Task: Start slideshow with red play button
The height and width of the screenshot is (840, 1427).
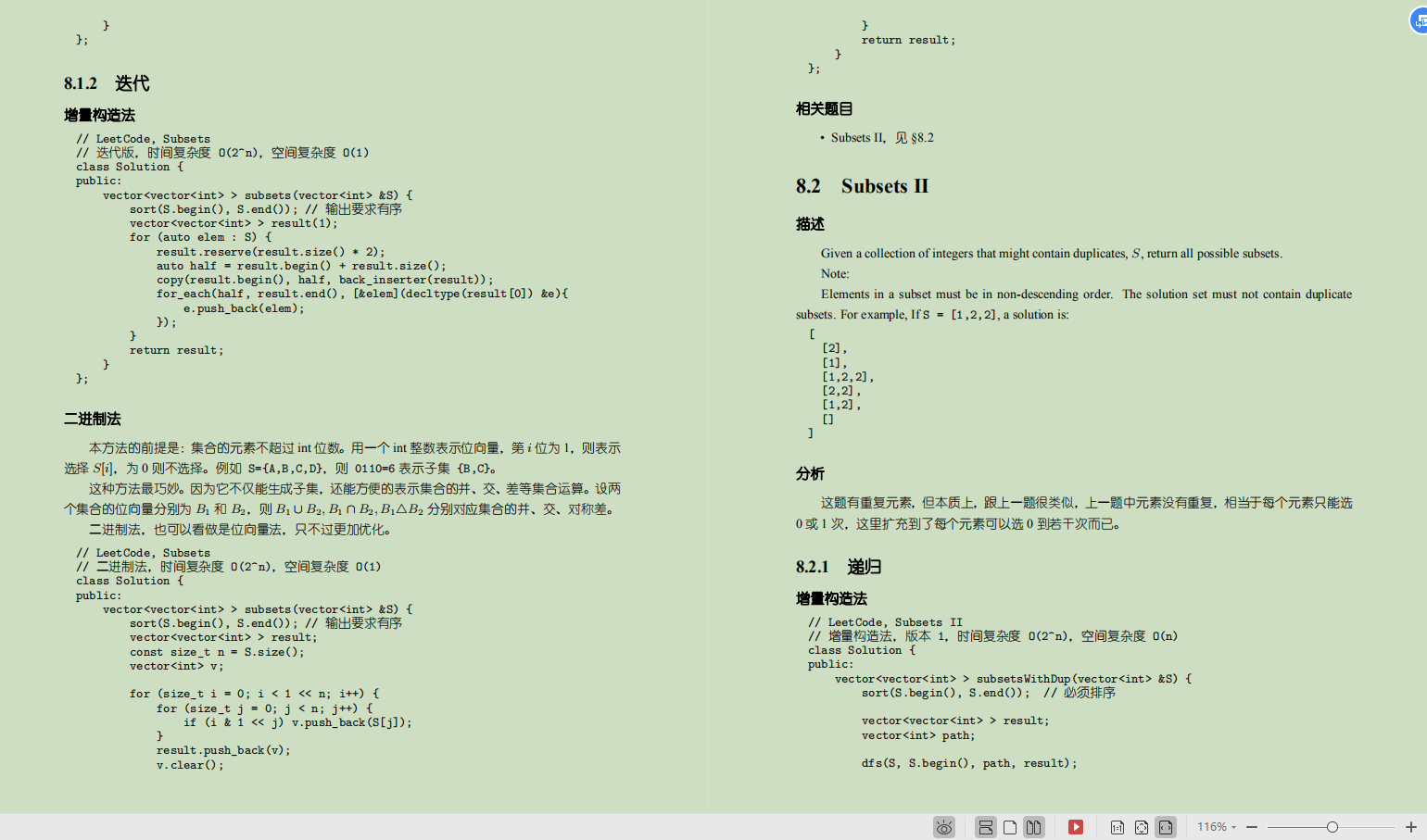Action: click(1076, 827)
